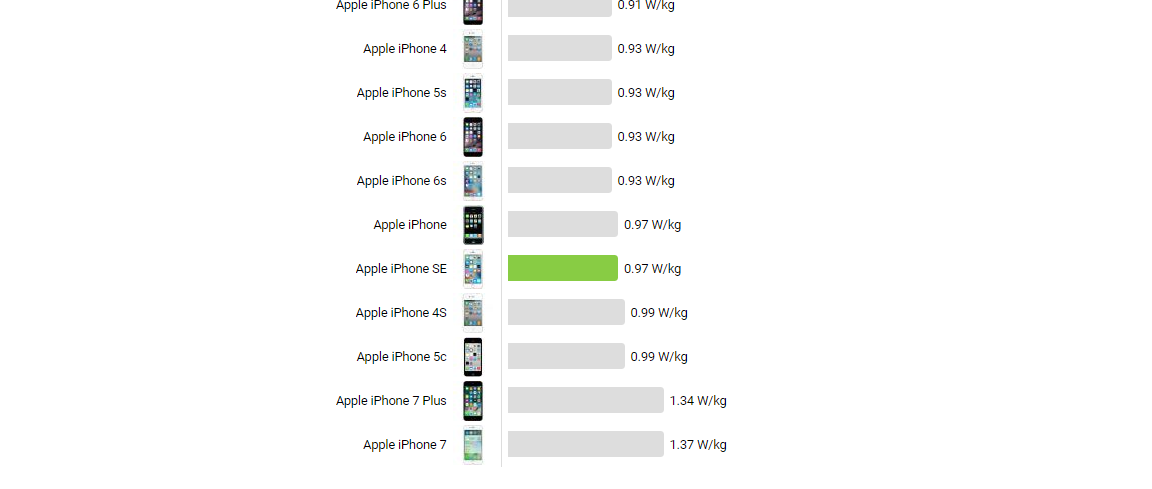
Task: Open the Apple iPhone 4S name link
Action: pos(401,313)
